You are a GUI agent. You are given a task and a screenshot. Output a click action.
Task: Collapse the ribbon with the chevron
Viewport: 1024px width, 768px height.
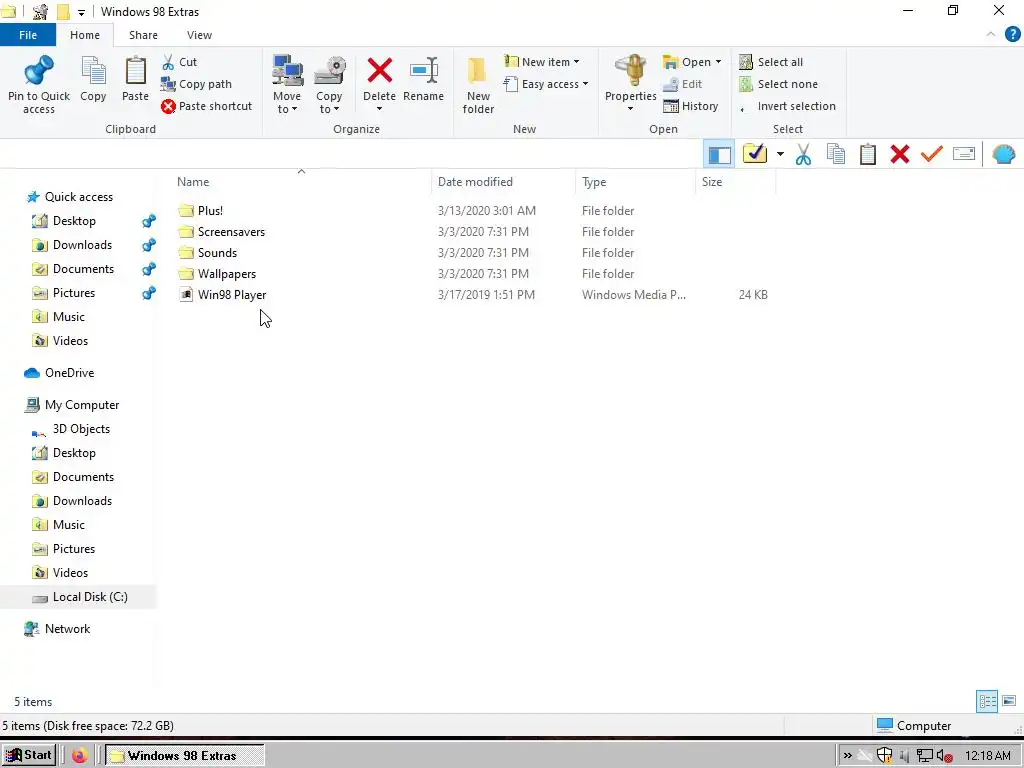[991, 35]
